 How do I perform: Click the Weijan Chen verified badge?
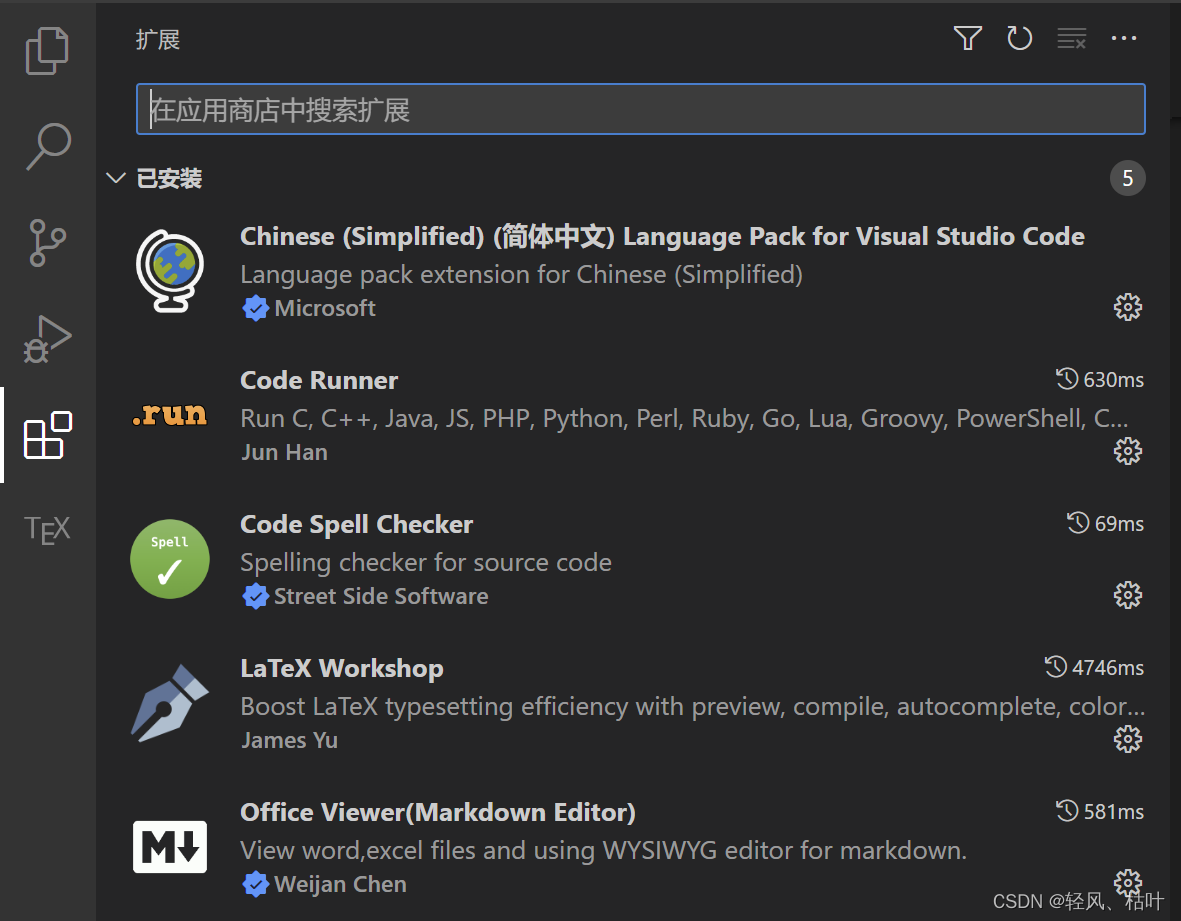point(255,884)
